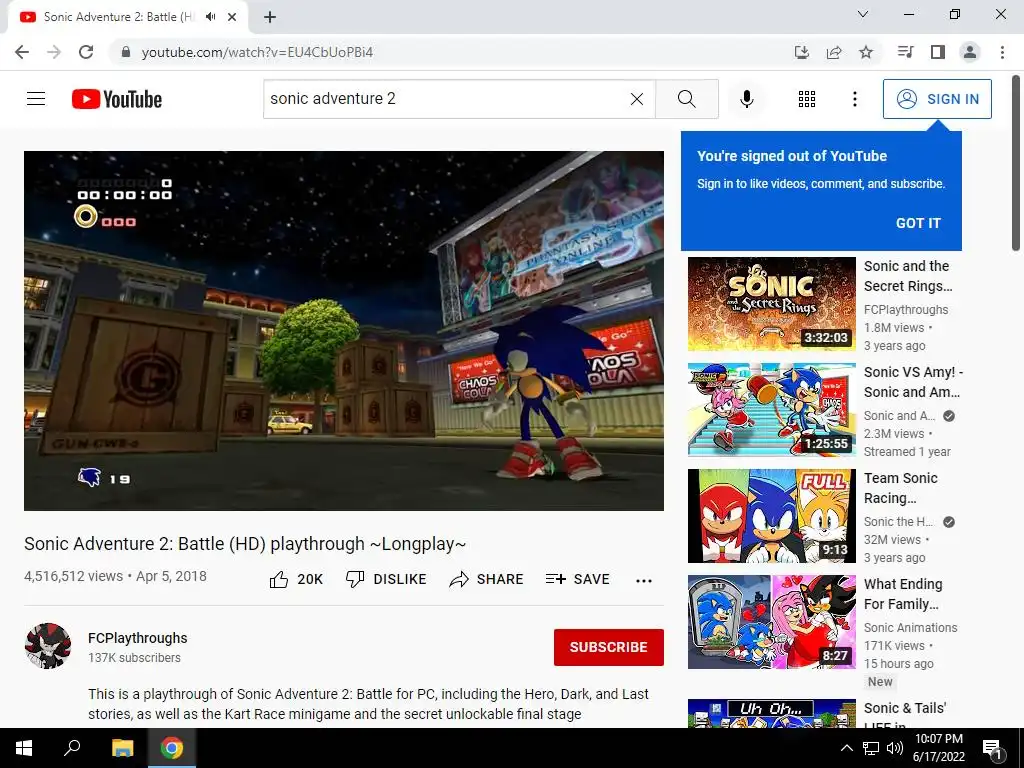
Task: Go back with browser back arrow
Action: tap(22, 52)
